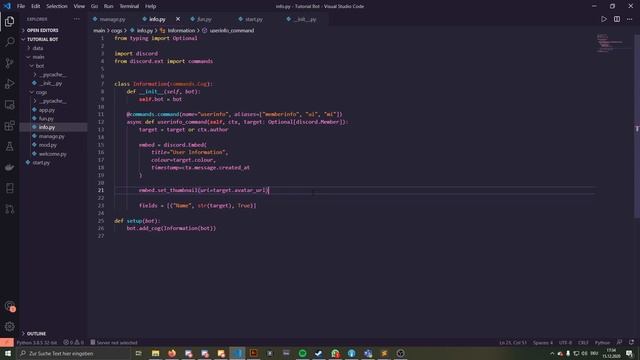Switch to VS Code taskbar icon
The width and height of the screenshot is (640, 360).
pos(237,353)
